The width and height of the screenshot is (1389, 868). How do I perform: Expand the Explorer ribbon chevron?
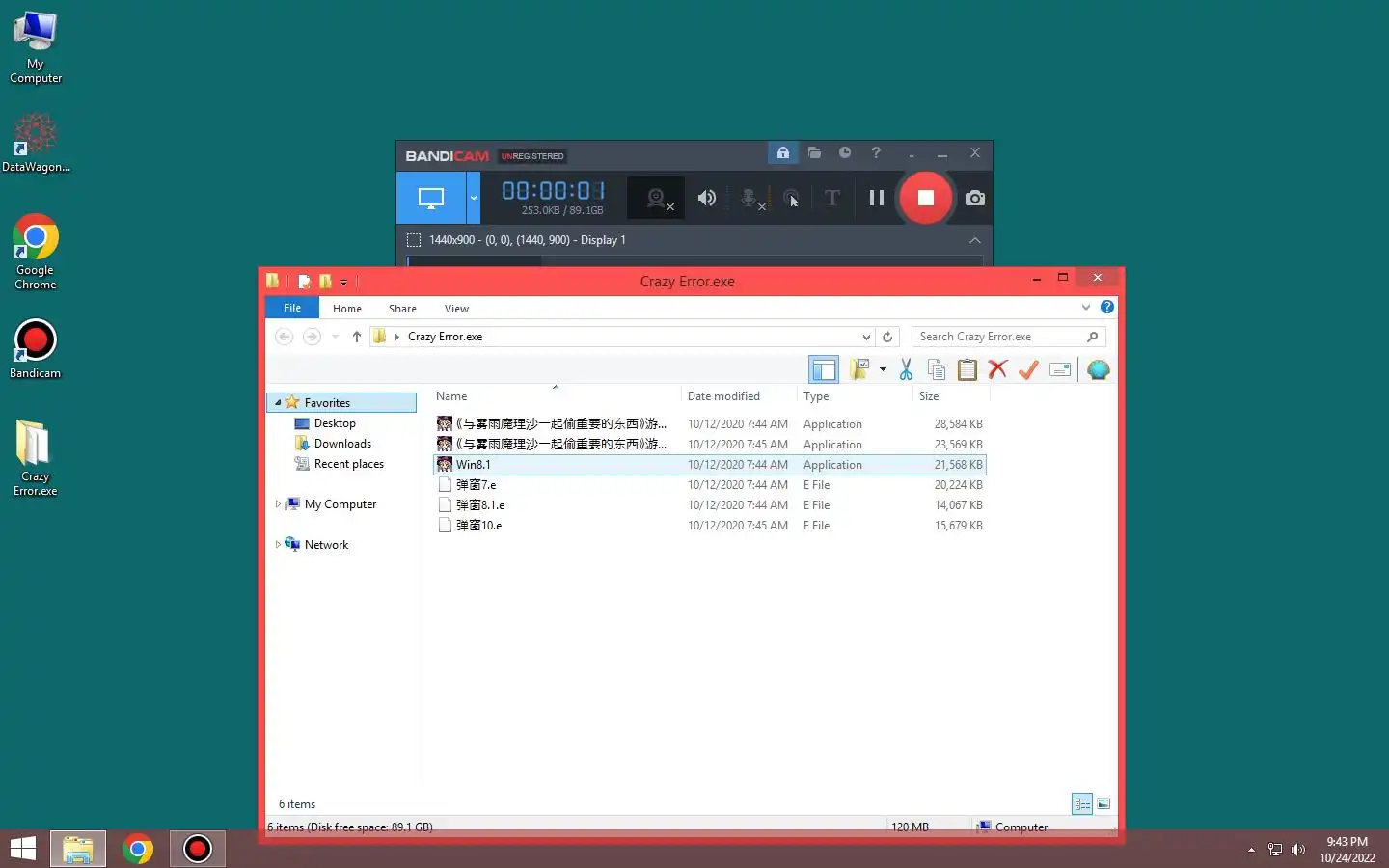1086,308
